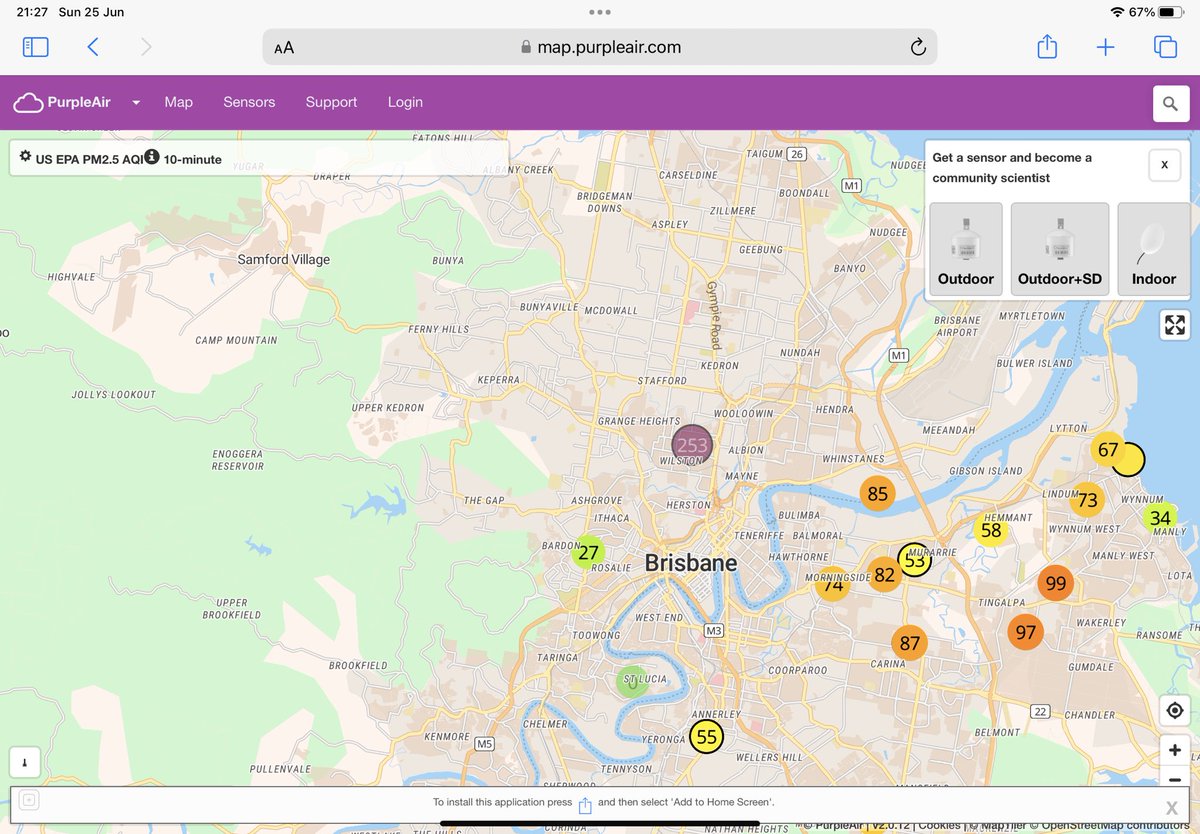Reload the PurpleAir map page
This screenshot has height=834, width=1200.
[x=917, y=47]
